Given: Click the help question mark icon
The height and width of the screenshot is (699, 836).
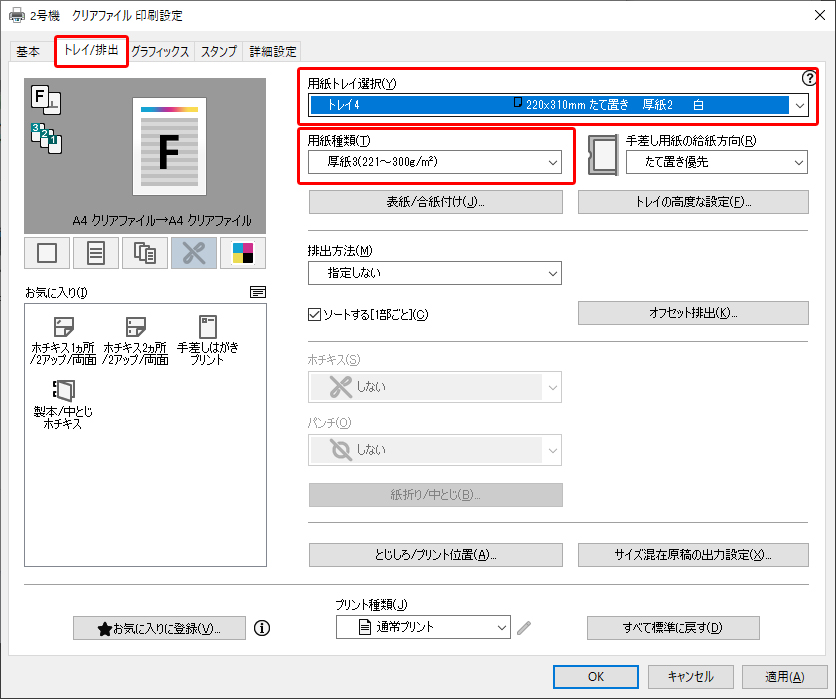Looking at the screenshot, I should click(810, 78).
